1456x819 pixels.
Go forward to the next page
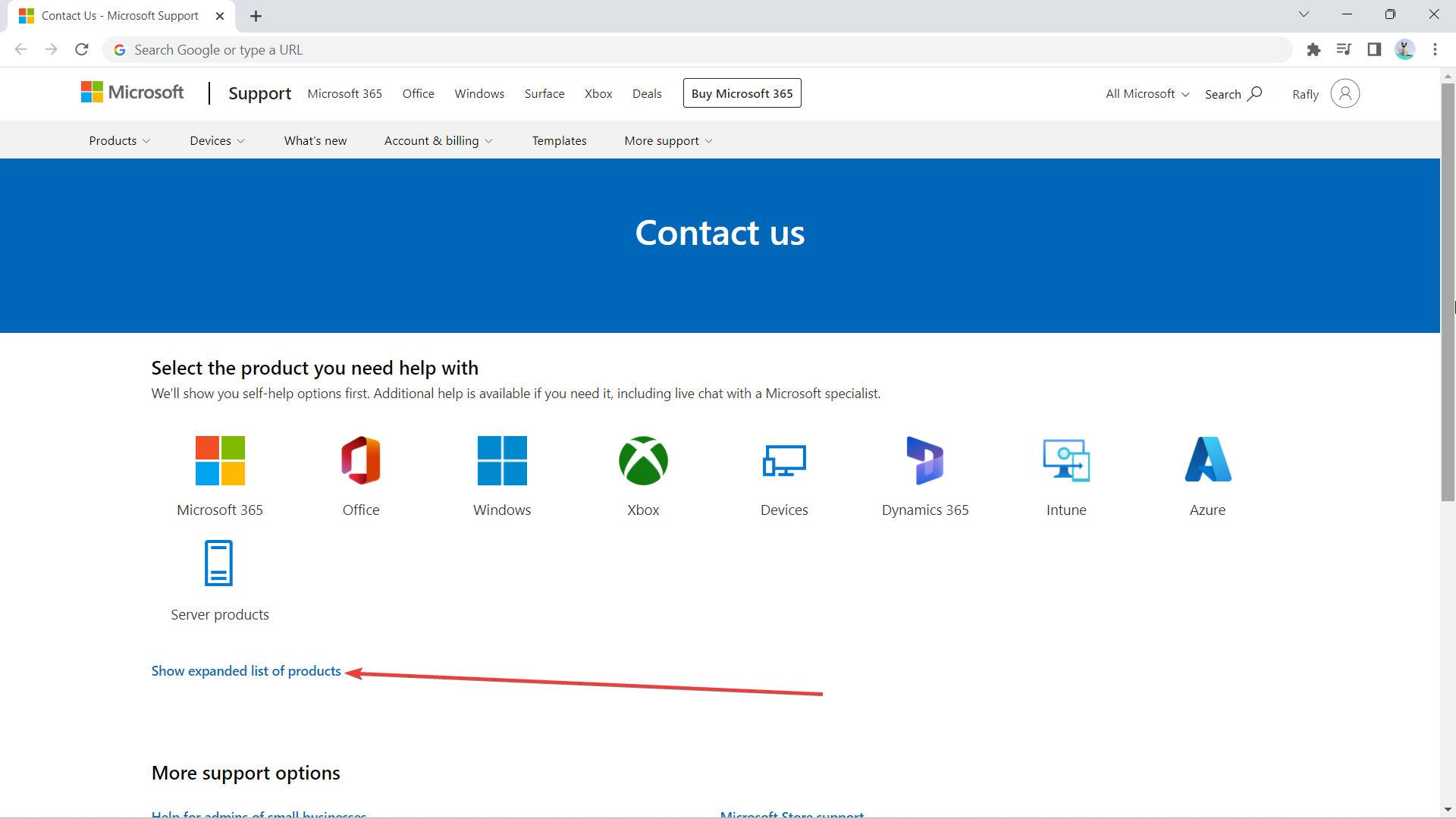point(52,50)
